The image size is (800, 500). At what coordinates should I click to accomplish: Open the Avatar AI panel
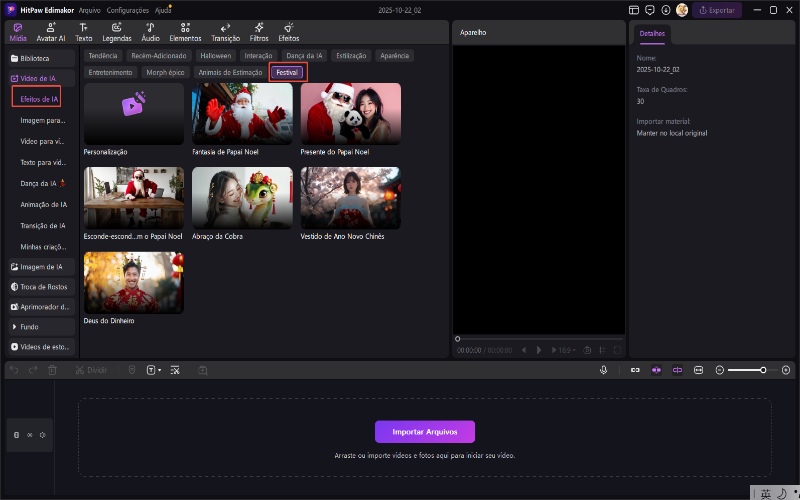tap(51, 31)
